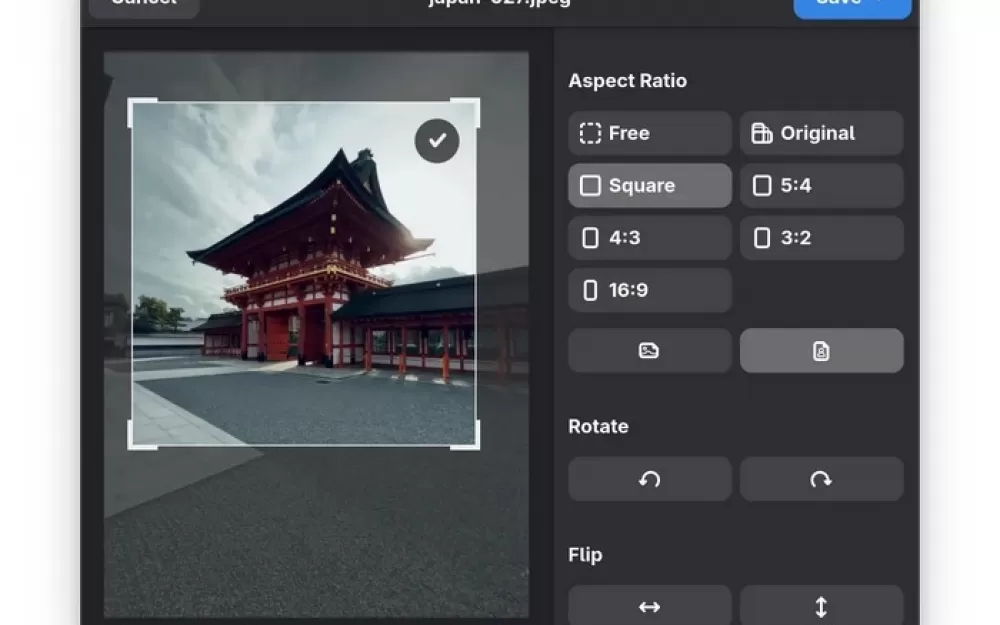Choose the 16:9 aspect ratio
The height and width of the screenshot is (625, 1000).
649,290
